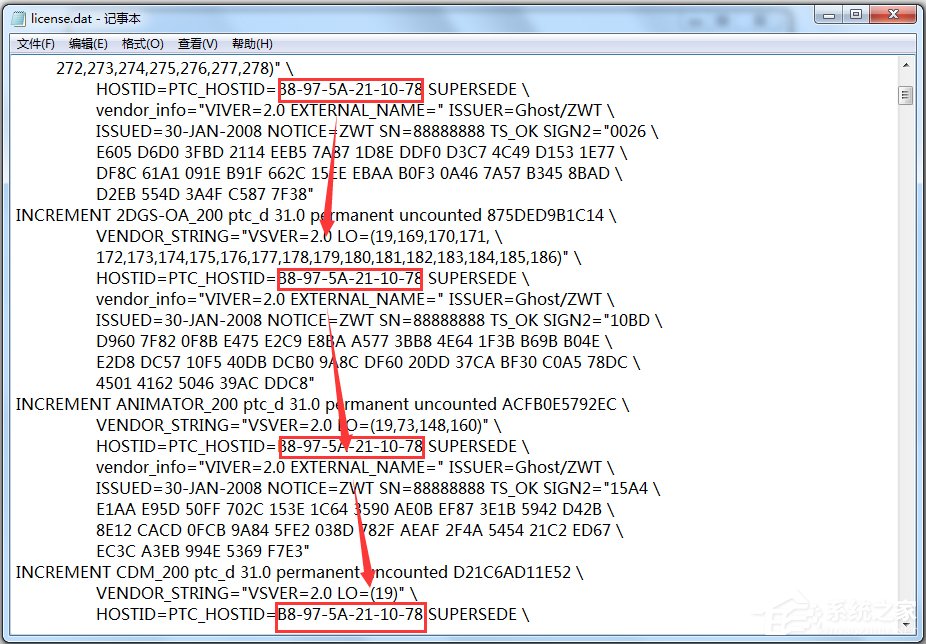Click the ISSUED line ending SIGN2="0026
The image size is (926, 644).
pyautogui.click(x=377, y=131)
